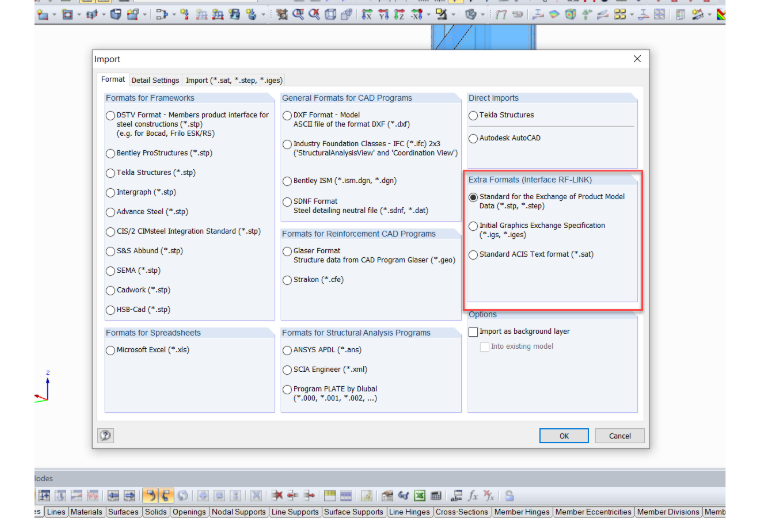Click the View in X direction icon
Screen dimensions: 760x518
(366, 15)
